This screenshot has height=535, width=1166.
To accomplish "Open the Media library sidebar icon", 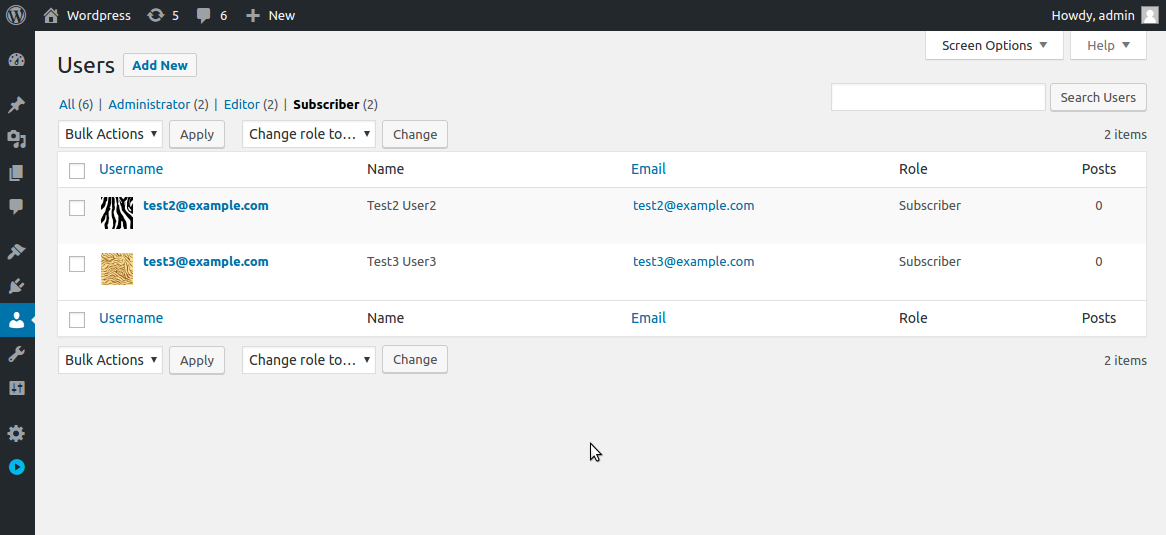I will (x=16, y=139).
